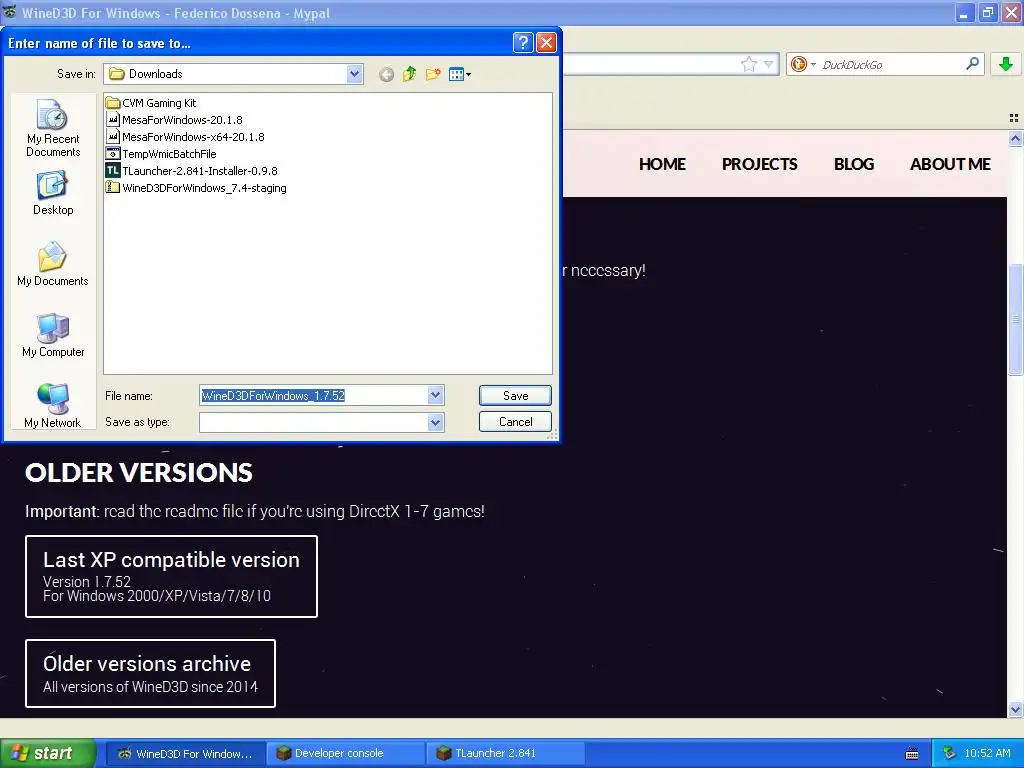Click page scrollbar up arrow
The height and width of the screenshot is (768, 1024).
point(1015,138)
